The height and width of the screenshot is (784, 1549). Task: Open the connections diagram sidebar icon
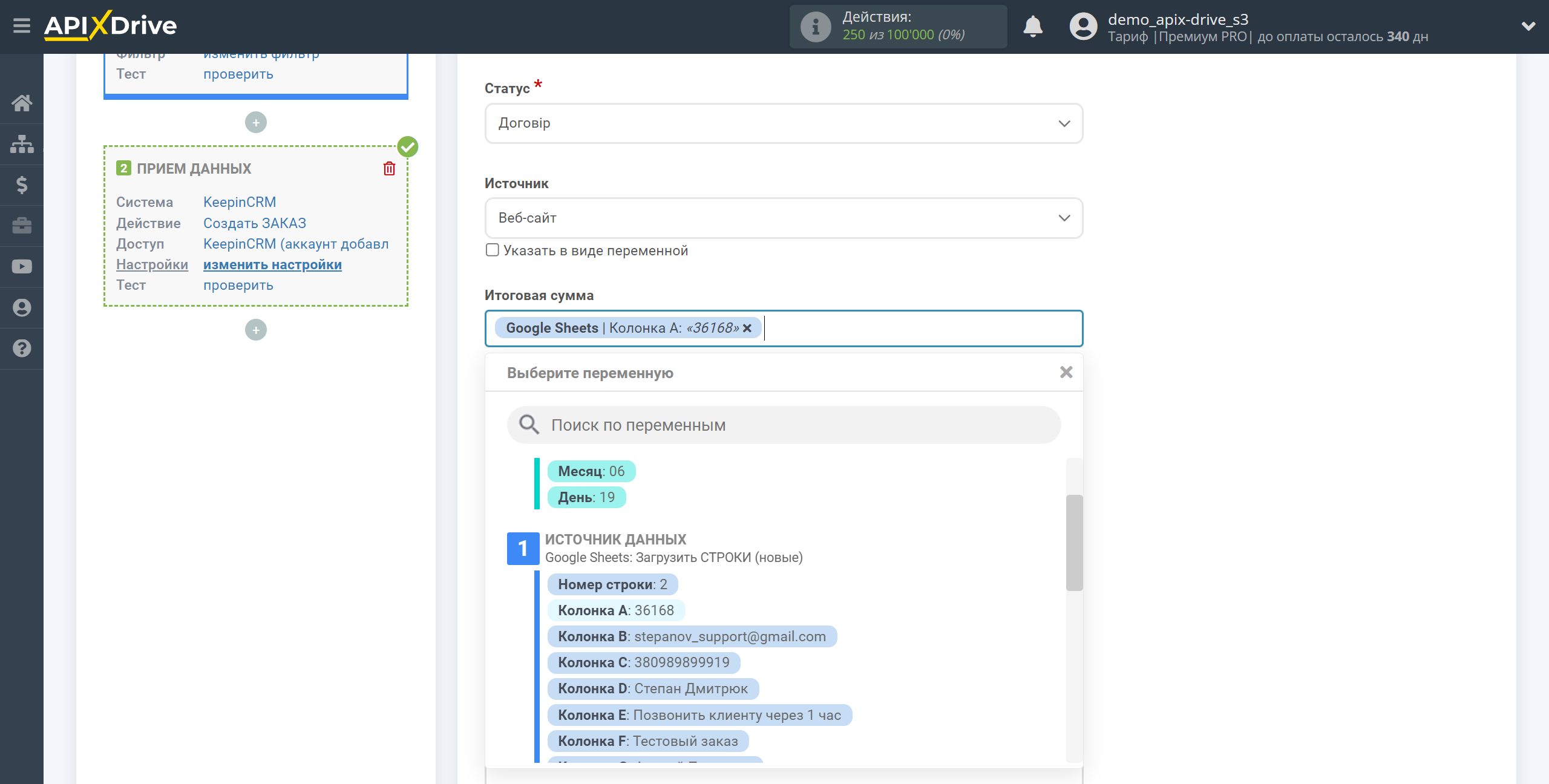(x=22, y=144)
